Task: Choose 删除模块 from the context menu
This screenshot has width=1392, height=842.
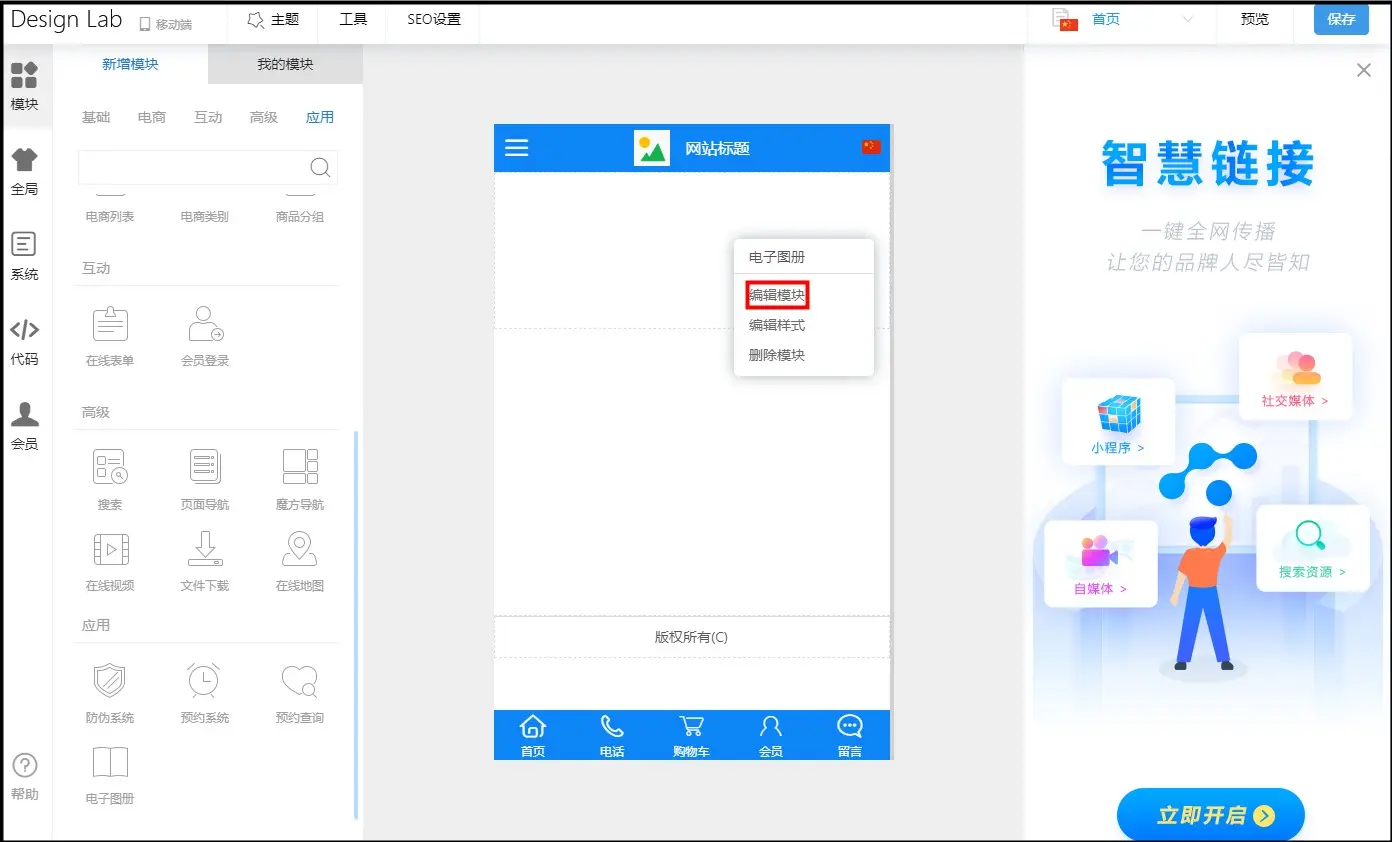Action: 777,355
